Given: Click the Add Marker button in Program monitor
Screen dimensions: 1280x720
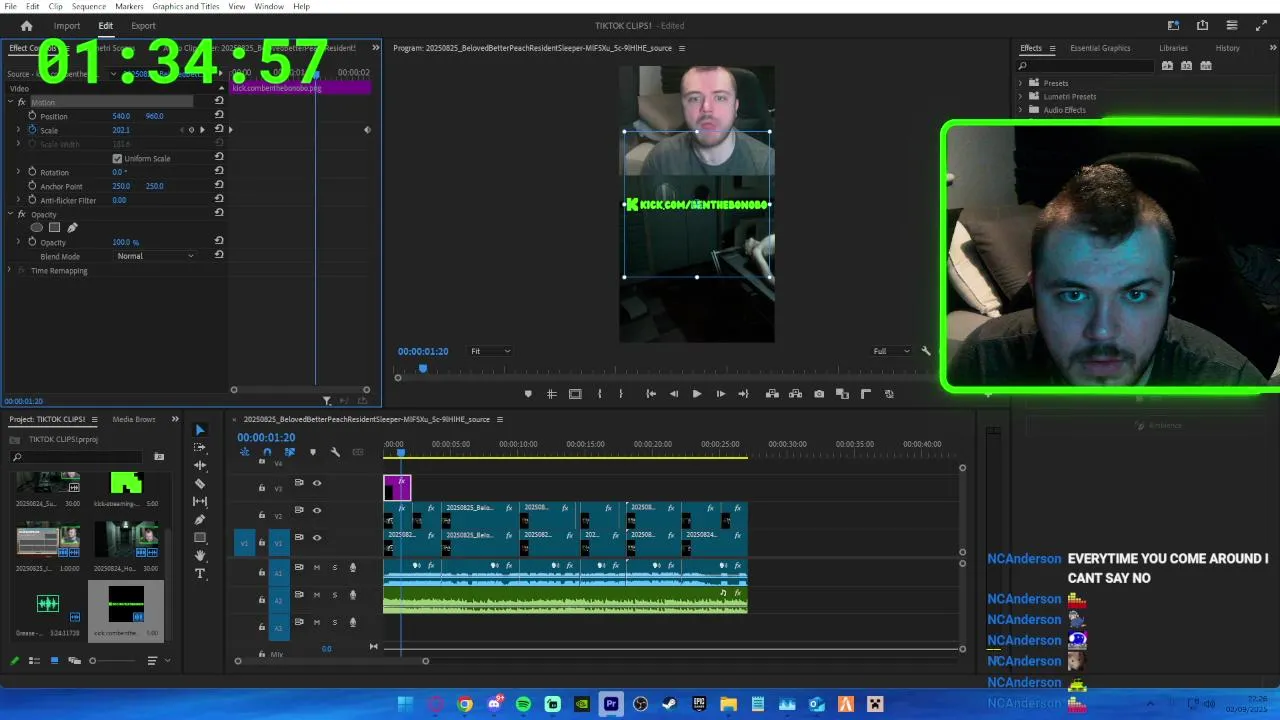Looking at the screenshot, I should [x=528, y=394].
